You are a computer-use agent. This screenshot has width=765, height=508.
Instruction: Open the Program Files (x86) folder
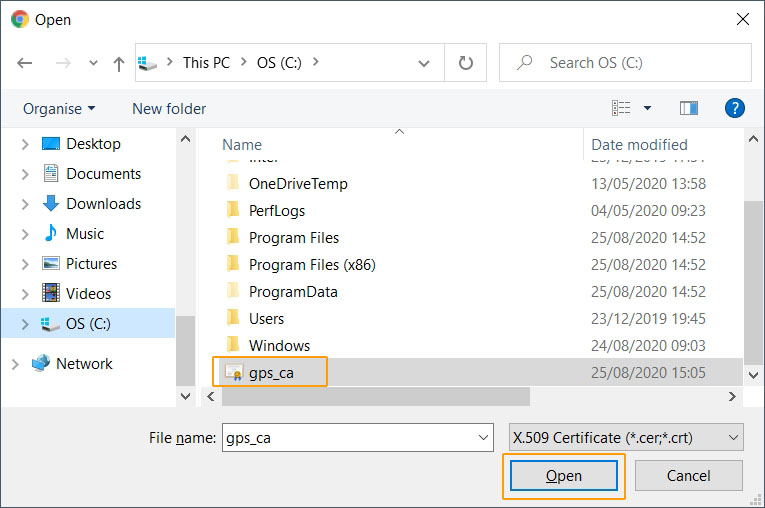(311, 265)
